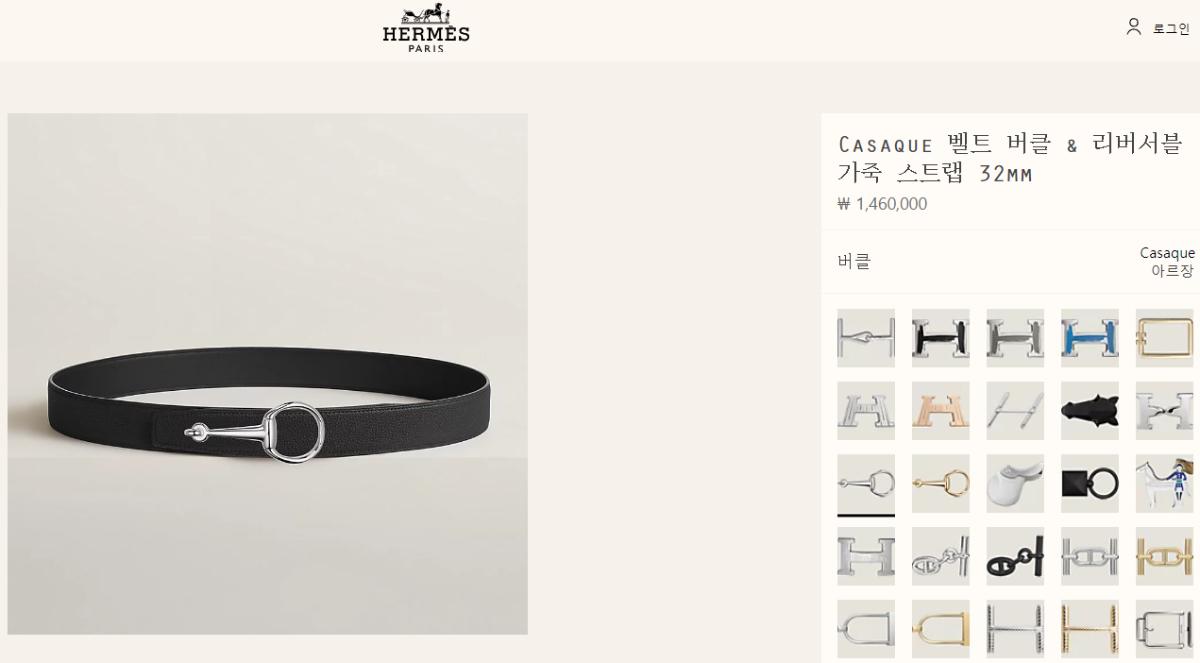Select the gold twisted rope H buckle
The image size is (1200, 663).
[1090, 630]
